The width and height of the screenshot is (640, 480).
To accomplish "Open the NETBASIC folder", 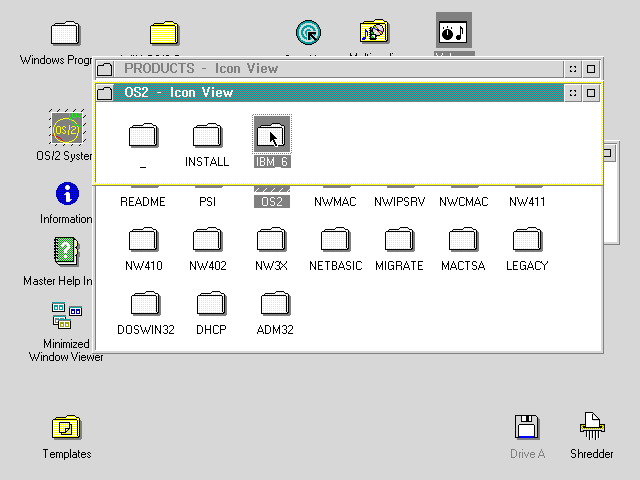I will [336, 239].
